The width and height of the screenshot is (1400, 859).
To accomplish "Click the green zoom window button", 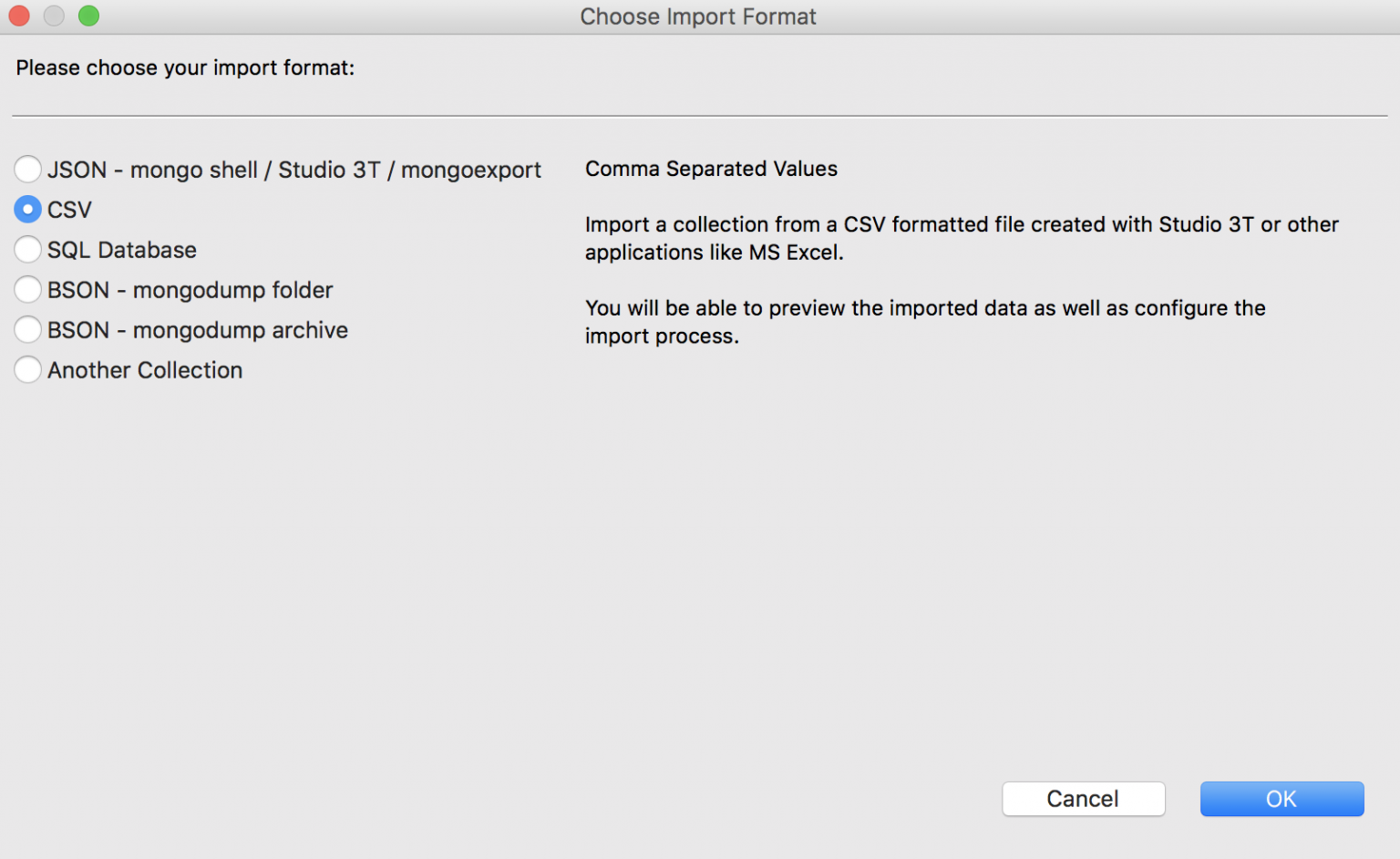I will [x=88, y=16].
